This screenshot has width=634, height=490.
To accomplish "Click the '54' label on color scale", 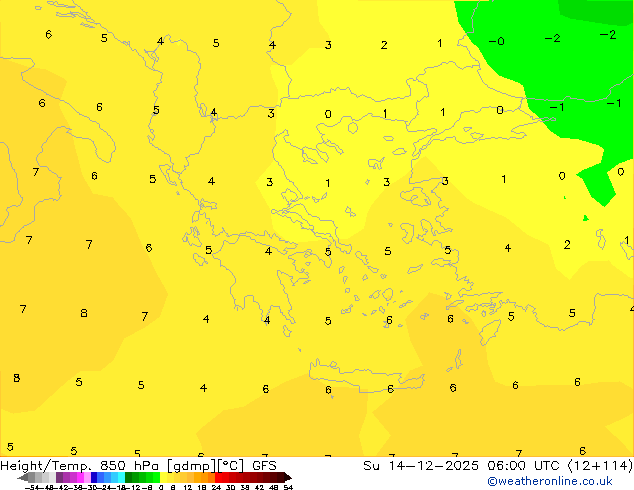I will [x=288, y=487].
